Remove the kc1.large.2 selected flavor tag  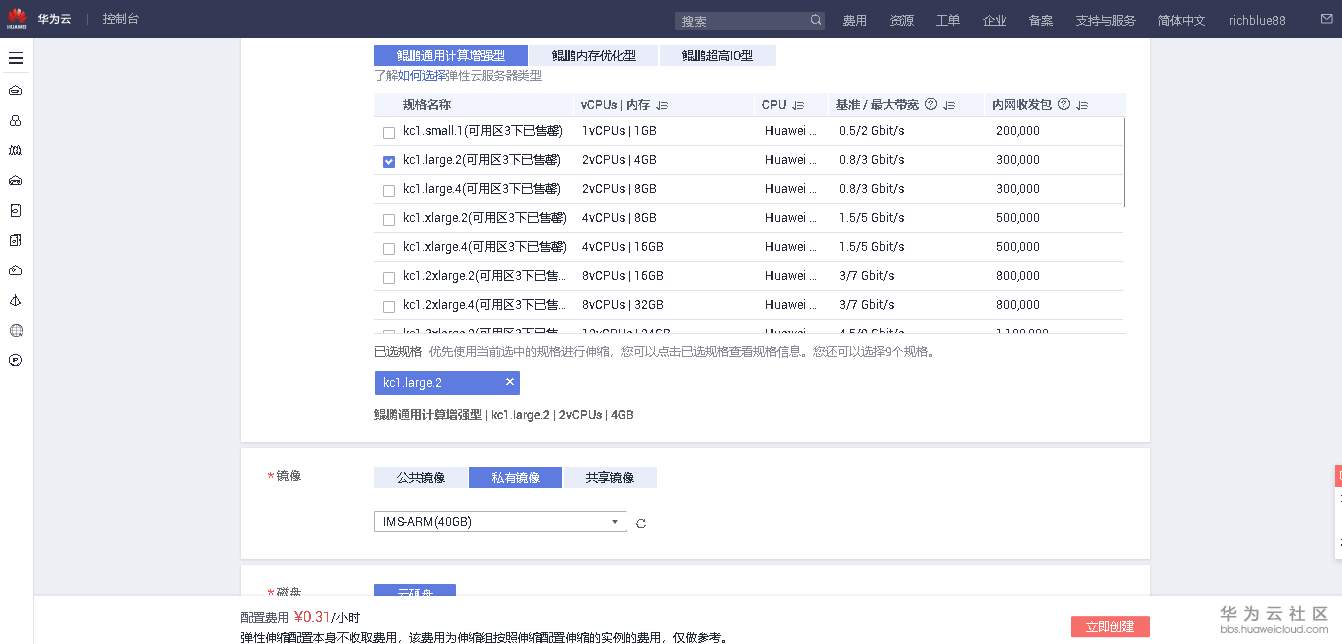tap(510, 382)
